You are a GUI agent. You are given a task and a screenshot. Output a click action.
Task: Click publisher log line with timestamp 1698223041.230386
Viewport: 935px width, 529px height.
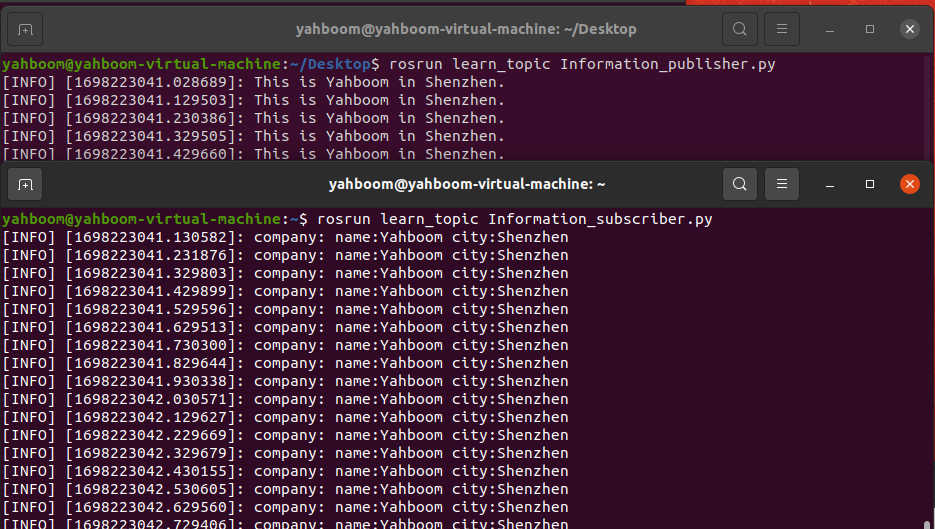pos(253,118)
